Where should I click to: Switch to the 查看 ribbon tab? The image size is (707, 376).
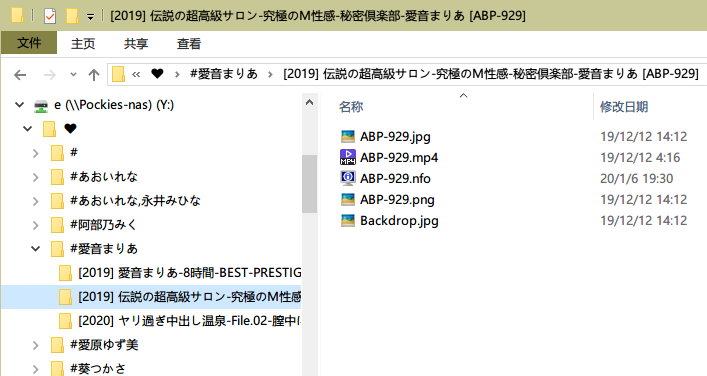188,44
